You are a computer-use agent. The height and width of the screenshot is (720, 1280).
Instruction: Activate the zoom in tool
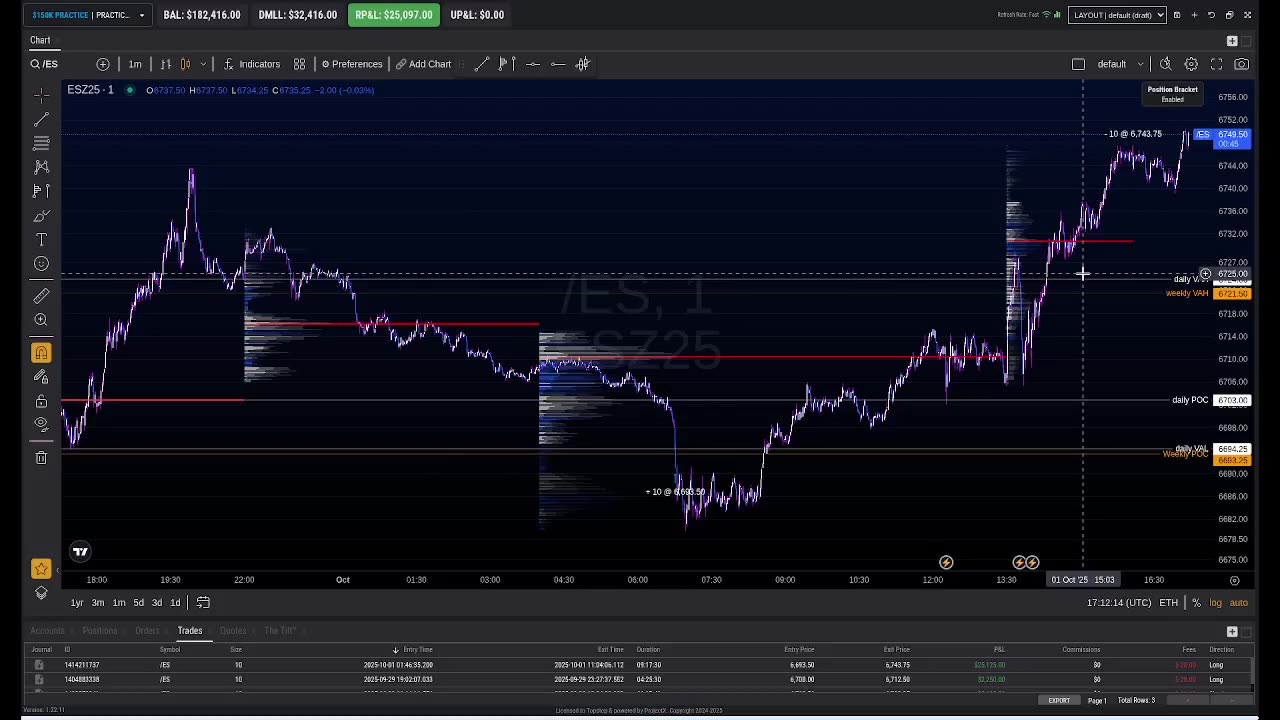click(x=41, y=320)
